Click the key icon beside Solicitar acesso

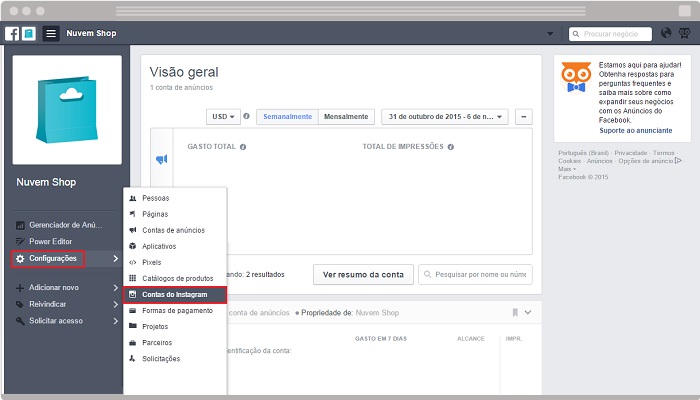pyautogui.click(x=20, y=321)
